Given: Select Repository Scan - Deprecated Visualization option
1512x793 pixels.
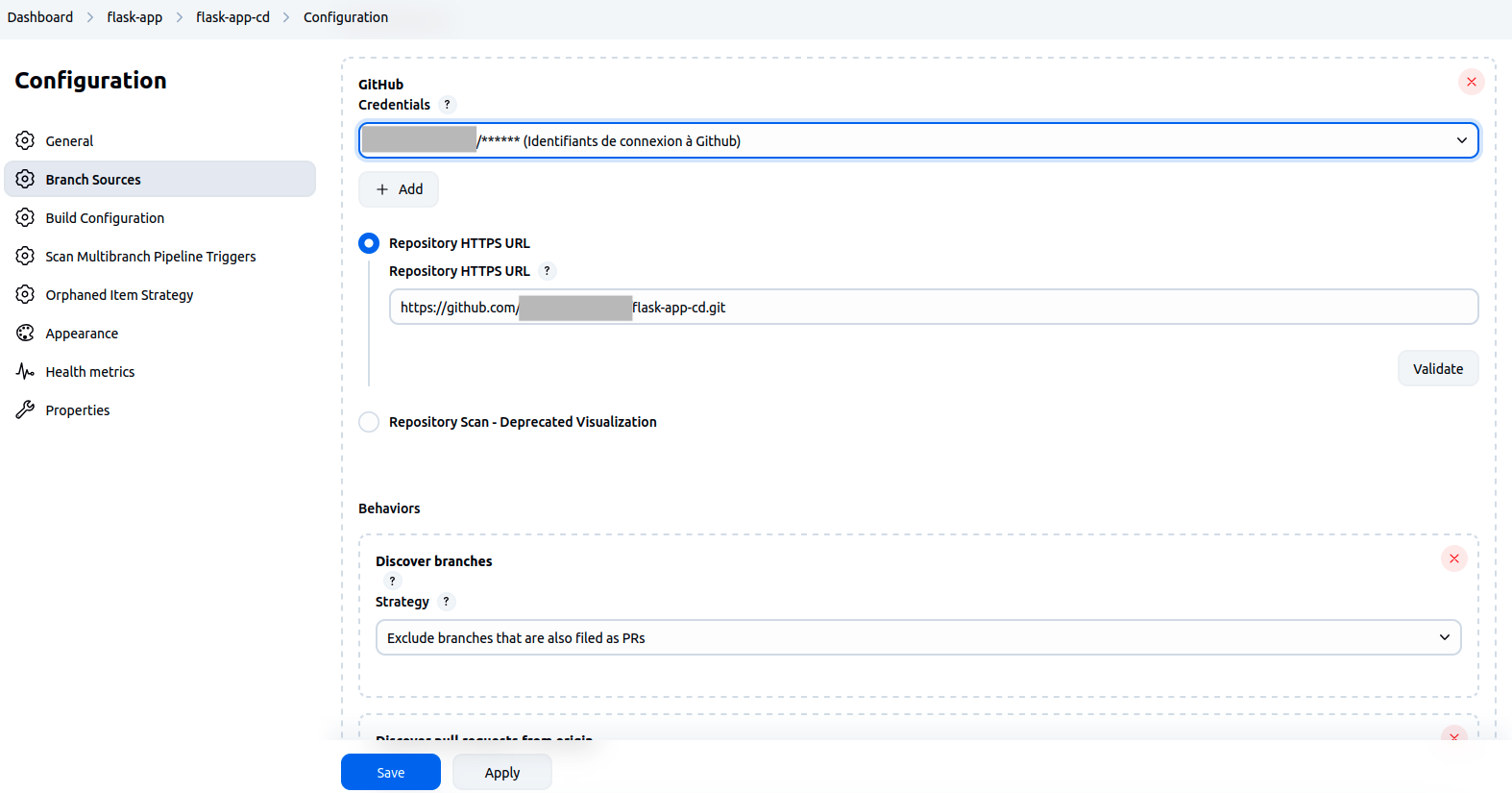Looking at the screenshot, I should coord(369,422).
